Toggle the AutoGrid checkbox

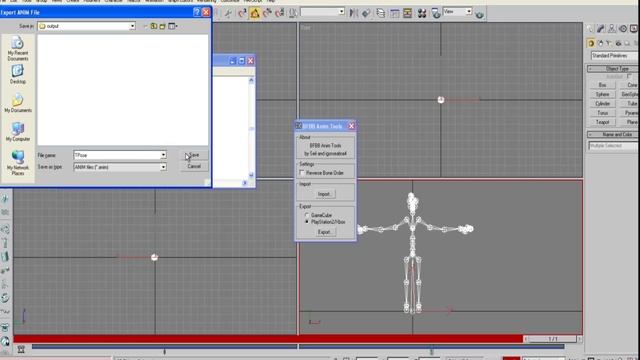(x=629, y=76)
